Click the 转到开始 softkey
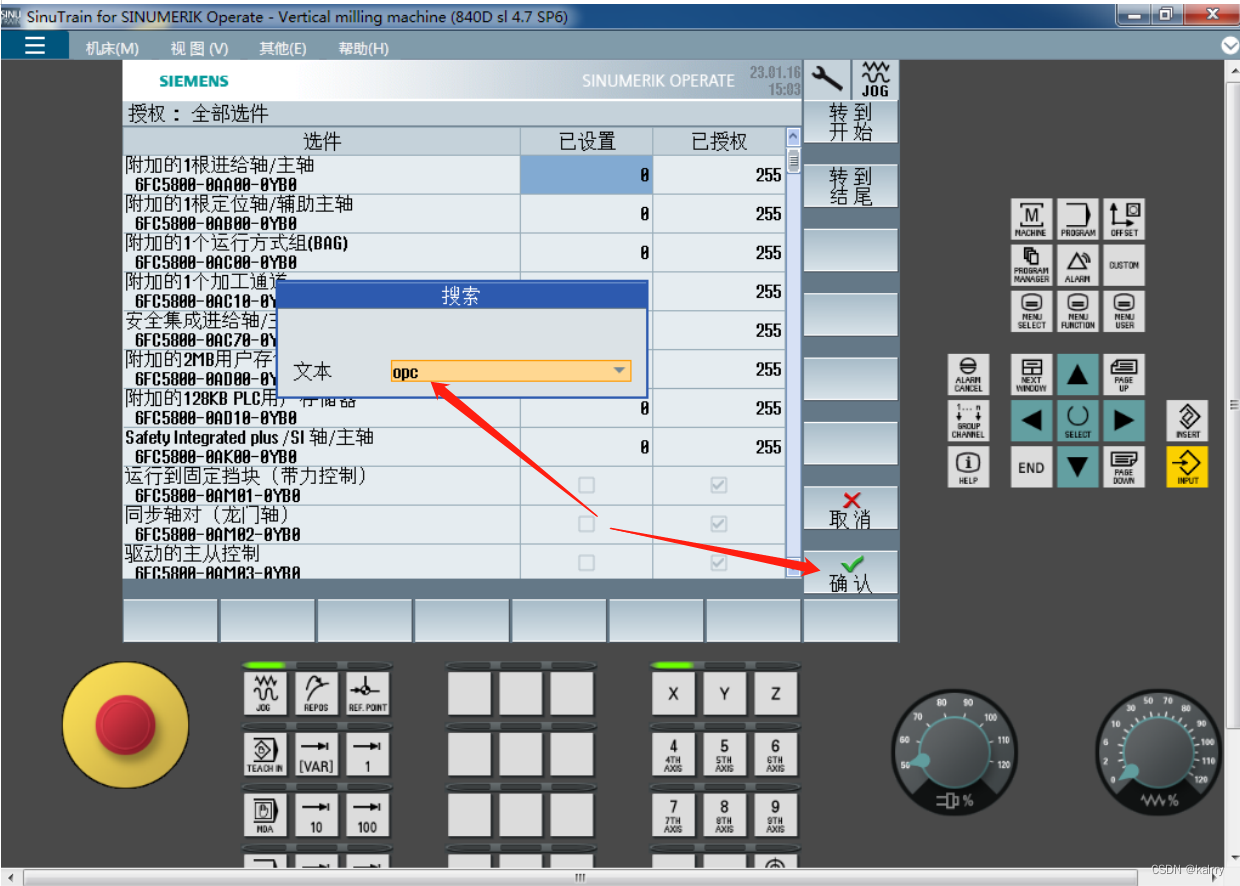The height and width of the screenshot is (886, 1240). tap(851, 122)
